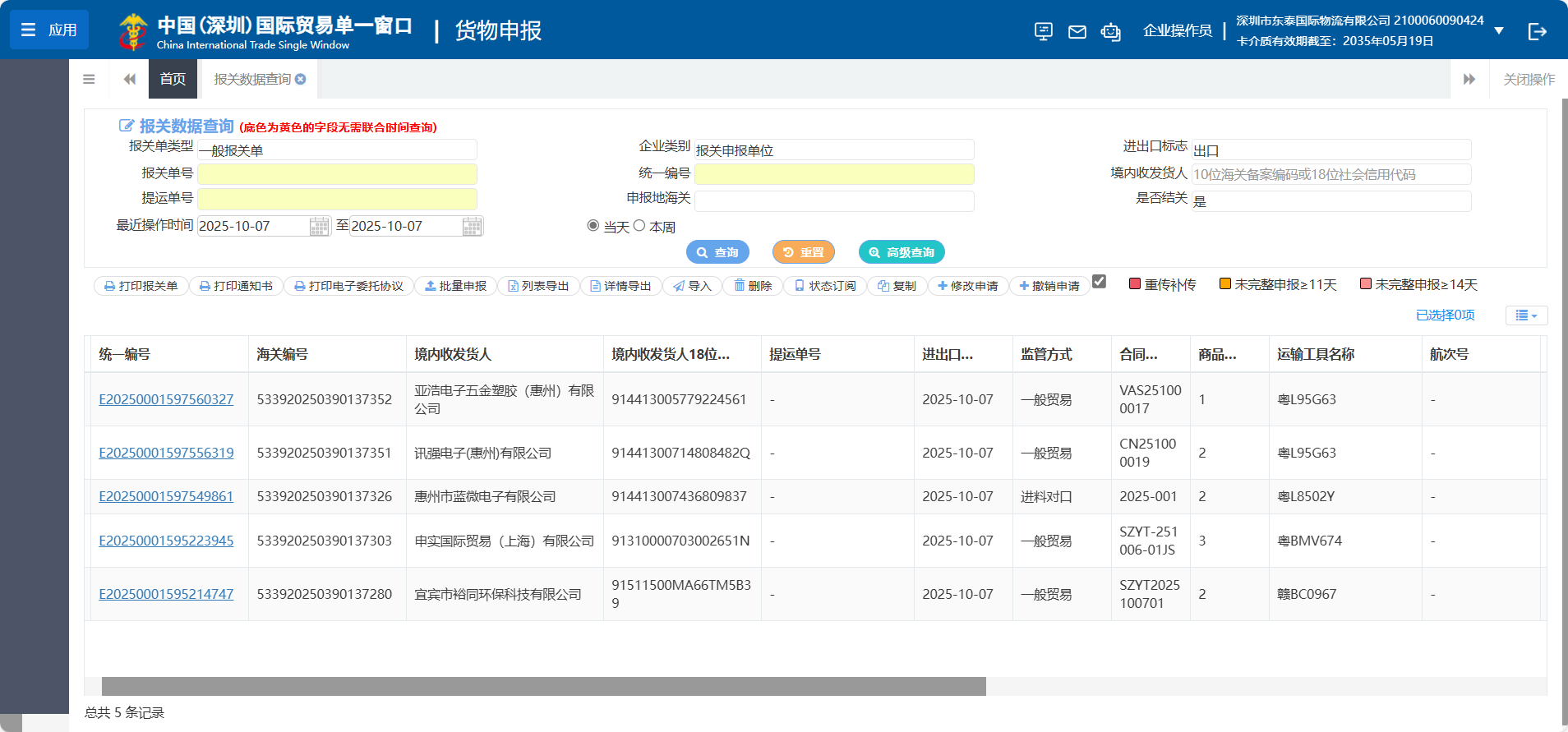Screen dimensions: 1568x732
Task: Switch to the 首页 tab
Action: pyautogui.click(x=173, y=79)
